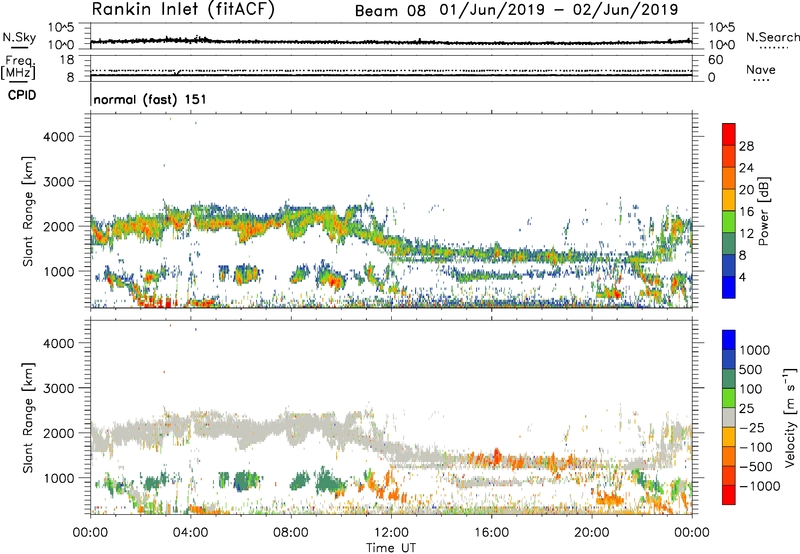Click the 'N.Sky' legend label
Image resolution: width=800 pixels, height=554 pixels.
click(x=19, y=37)
